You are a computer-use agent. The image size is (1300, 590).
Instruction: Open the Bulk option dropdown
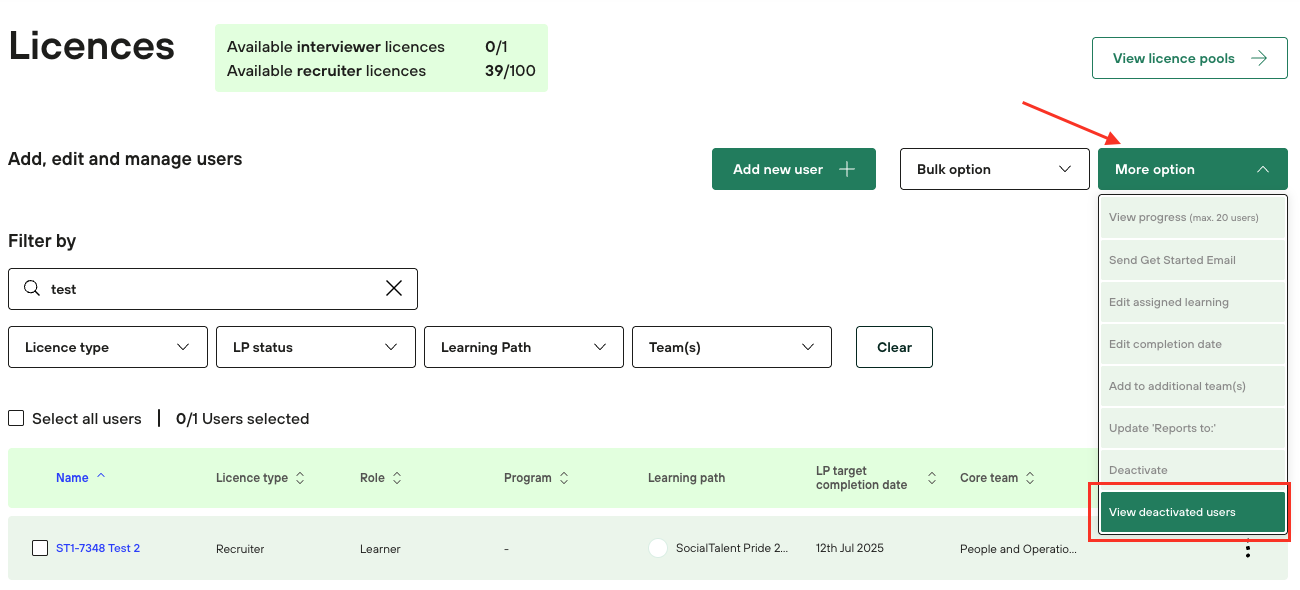(994, 169)
